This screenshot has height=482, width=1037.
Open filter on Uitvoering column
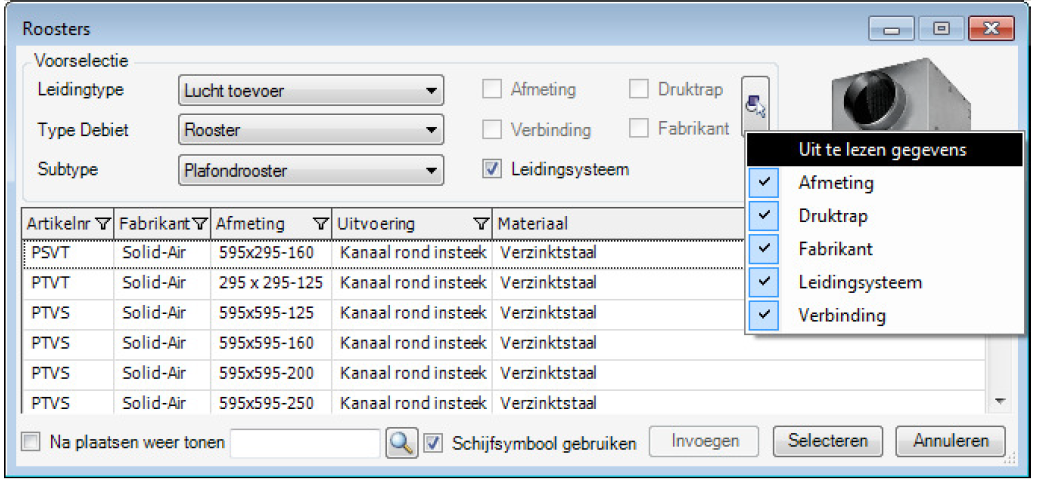point(482,225)
